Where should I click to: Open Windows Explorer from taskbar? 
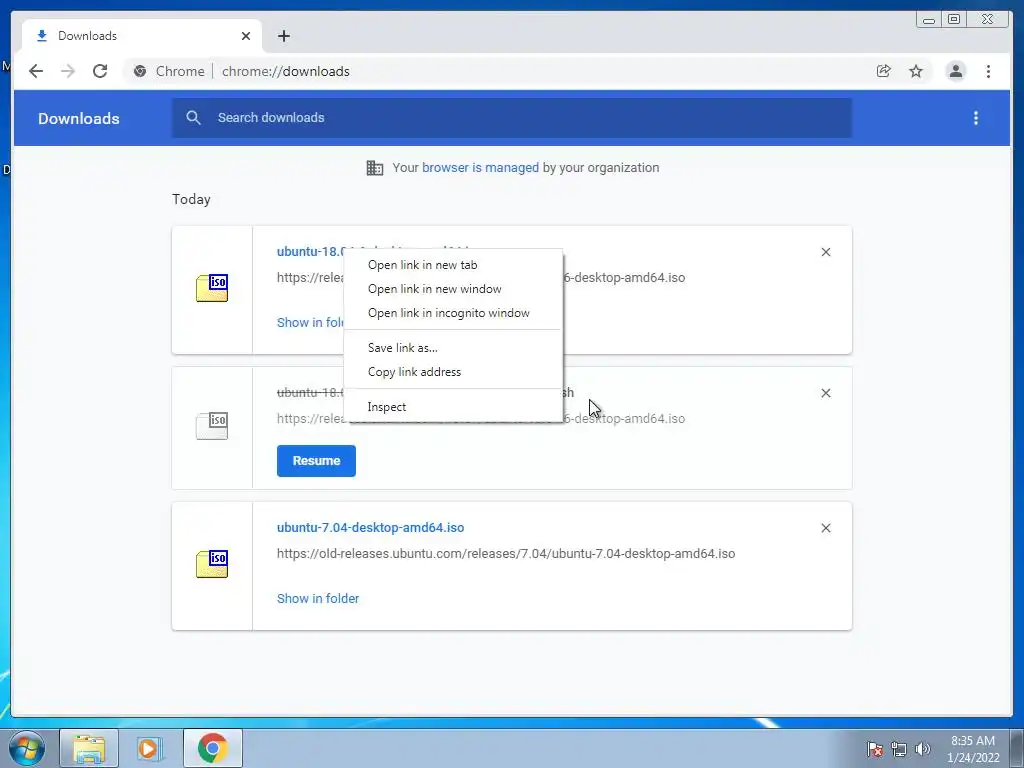point(89,748)
